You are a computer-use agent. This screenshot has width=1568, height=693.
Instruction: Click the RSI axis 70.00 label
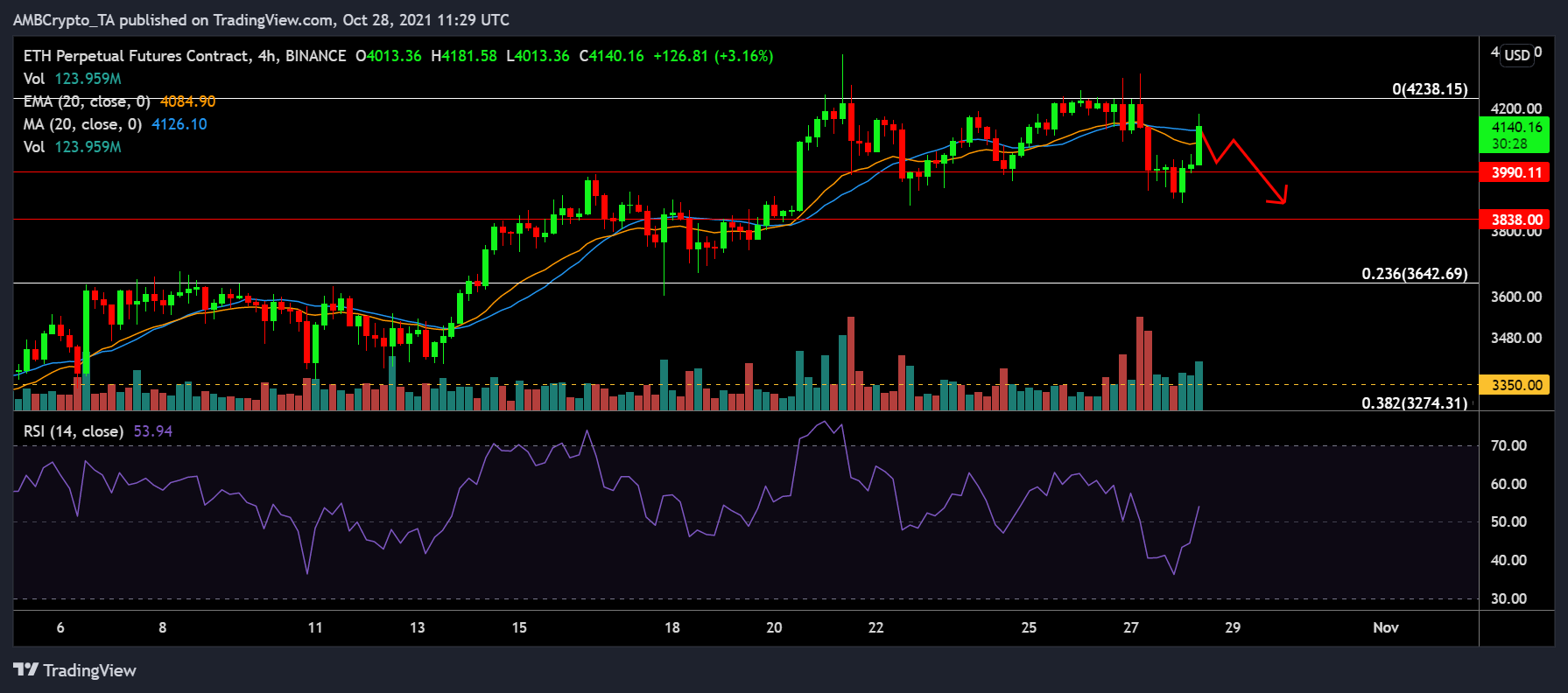1508,445
